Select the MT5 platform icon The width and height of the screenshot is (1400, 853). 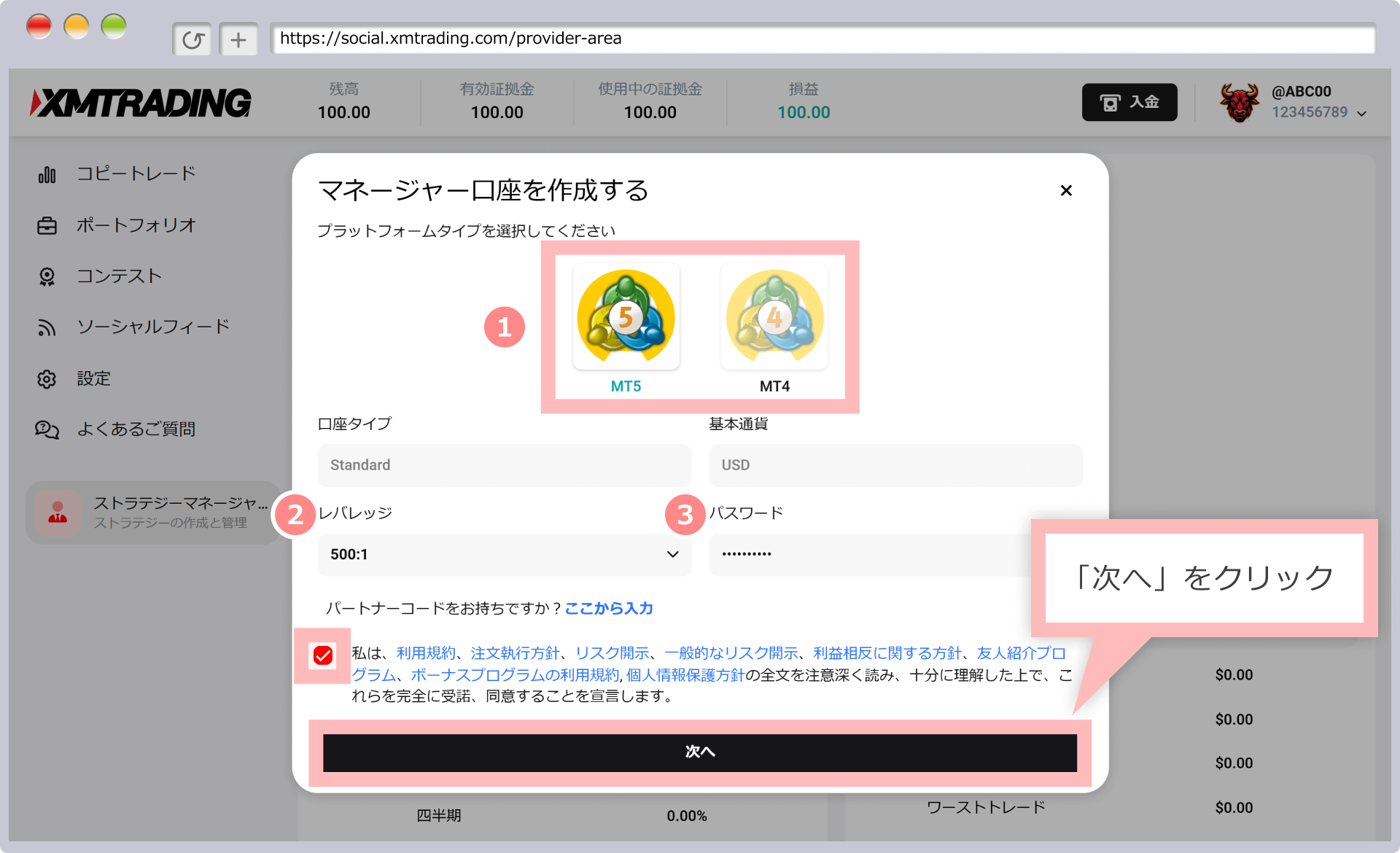pos(626,318)
